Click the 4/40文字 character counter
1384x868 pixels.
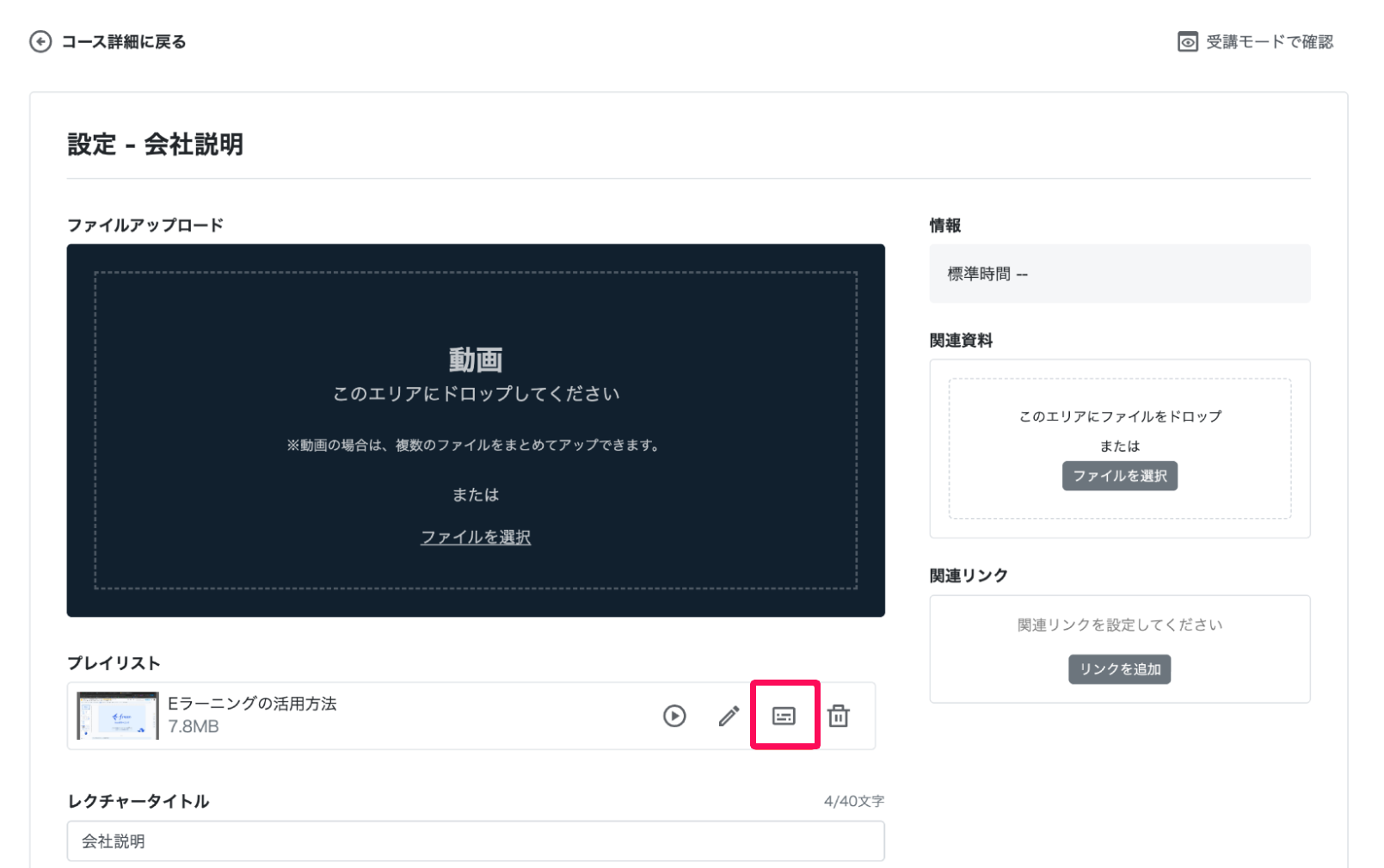coord(853,801)
